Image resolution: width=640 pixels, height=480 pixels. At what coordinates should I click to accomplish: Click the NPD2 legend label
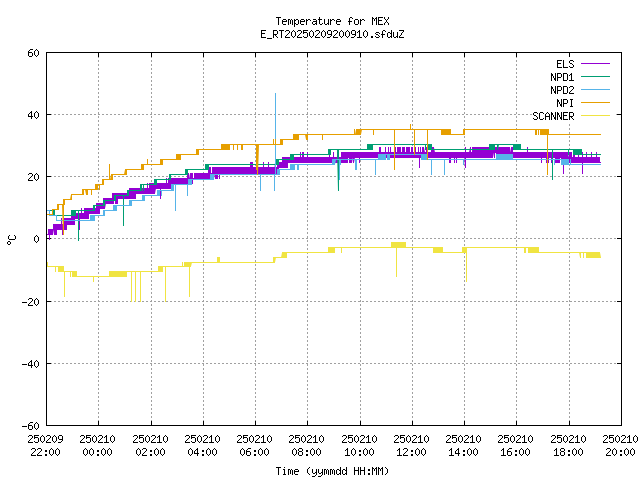(562, 90)
